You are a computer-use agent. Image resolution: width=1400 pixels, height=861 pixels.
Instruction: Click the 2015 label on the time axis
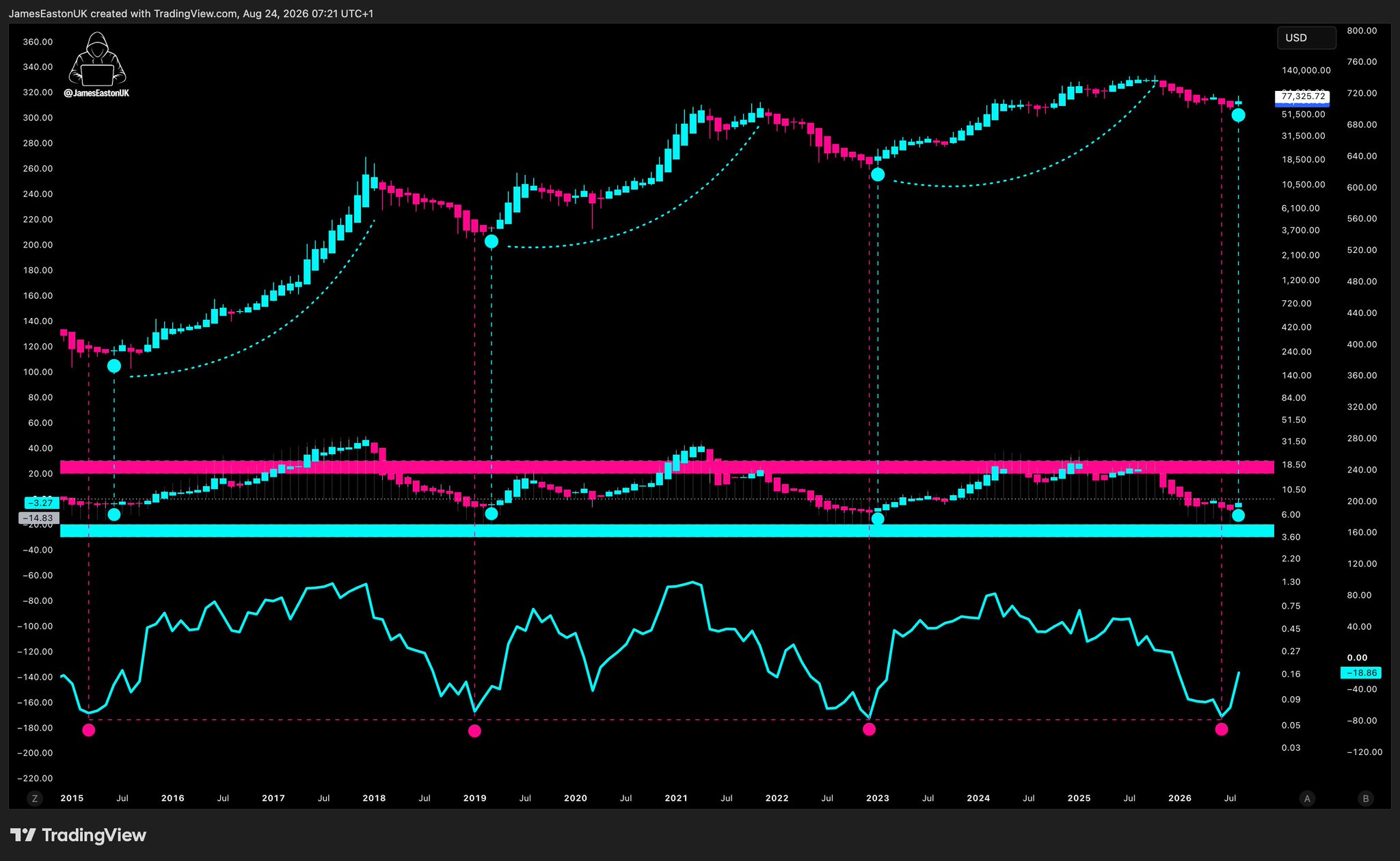pos(72,798)
